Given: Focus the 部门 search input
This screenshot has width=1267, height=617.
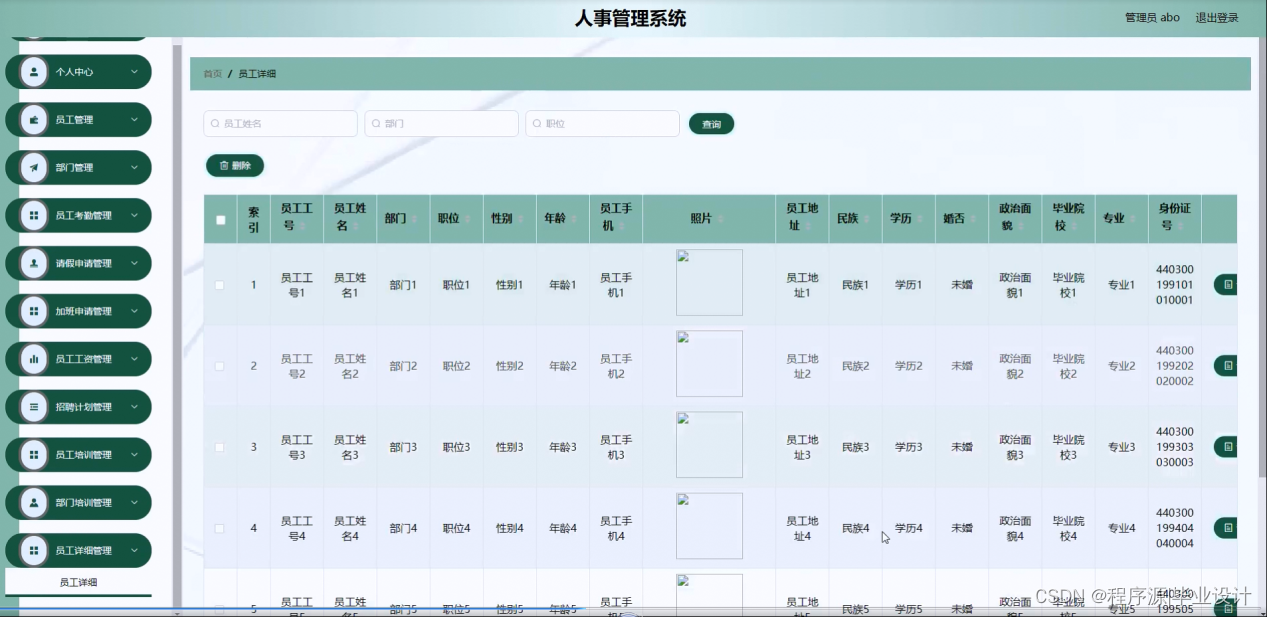Looking at the screenshot, I should (x=442, y=124).
